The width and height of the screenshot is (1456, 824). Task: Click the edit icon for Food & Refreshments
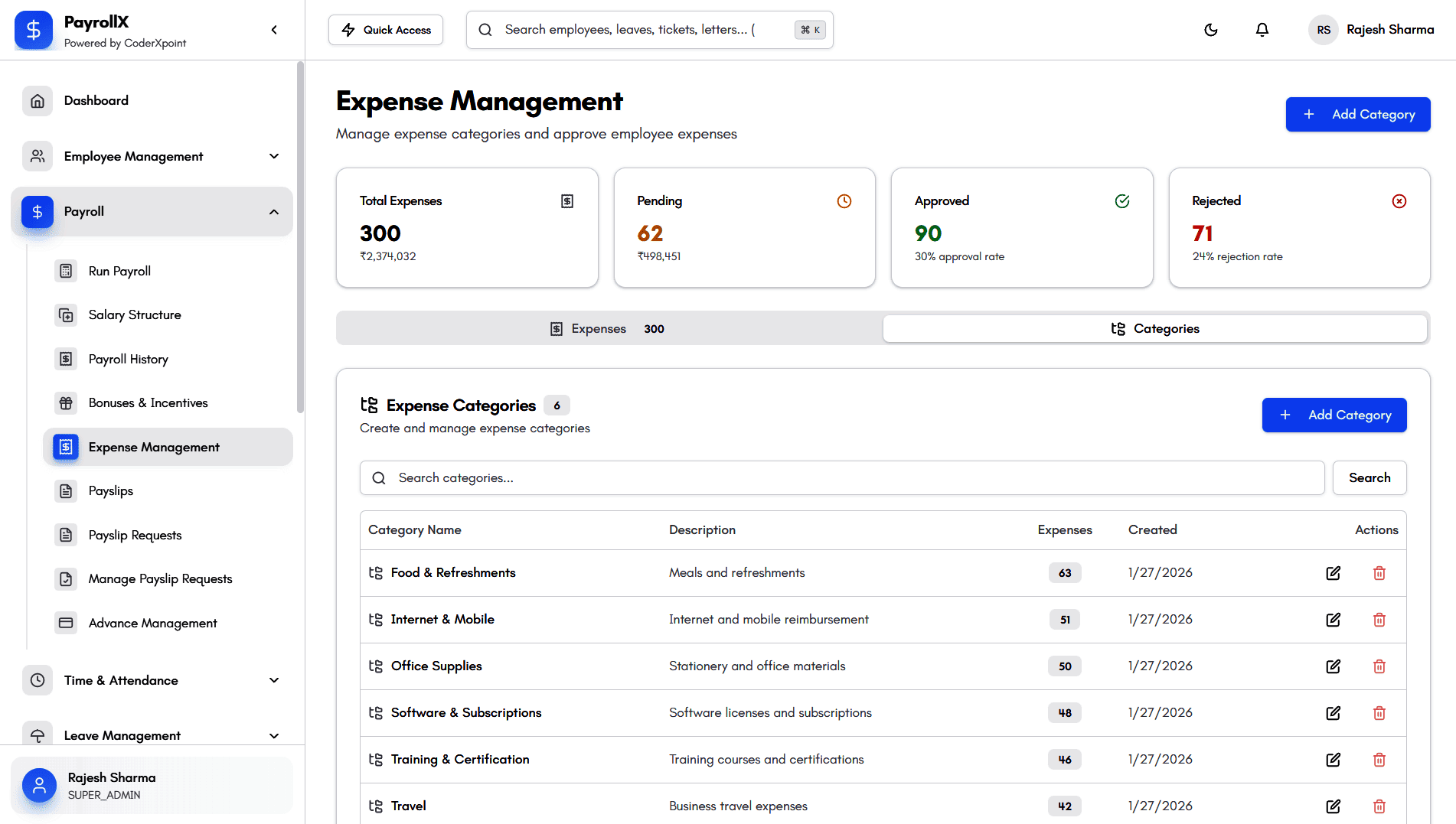1333,573
